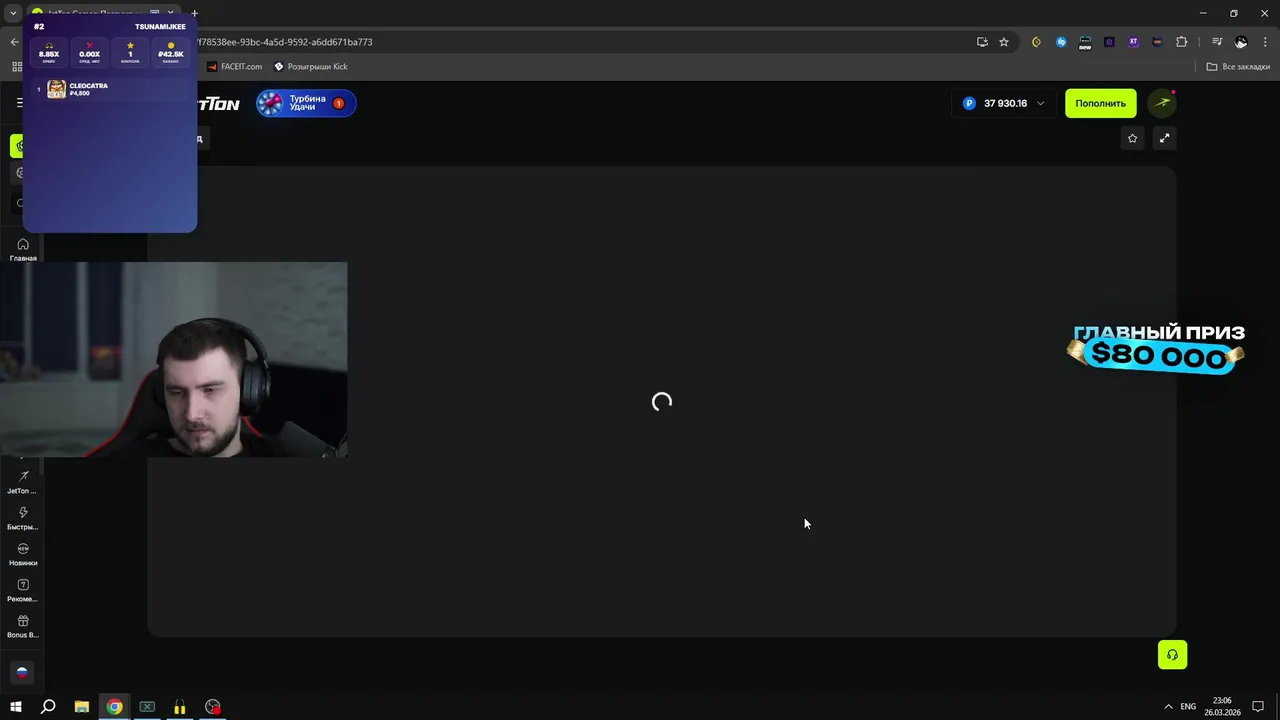Open Главная in the left sidebar
Image resolution: width=1280 pixels, height=720 pixels.
23,250
